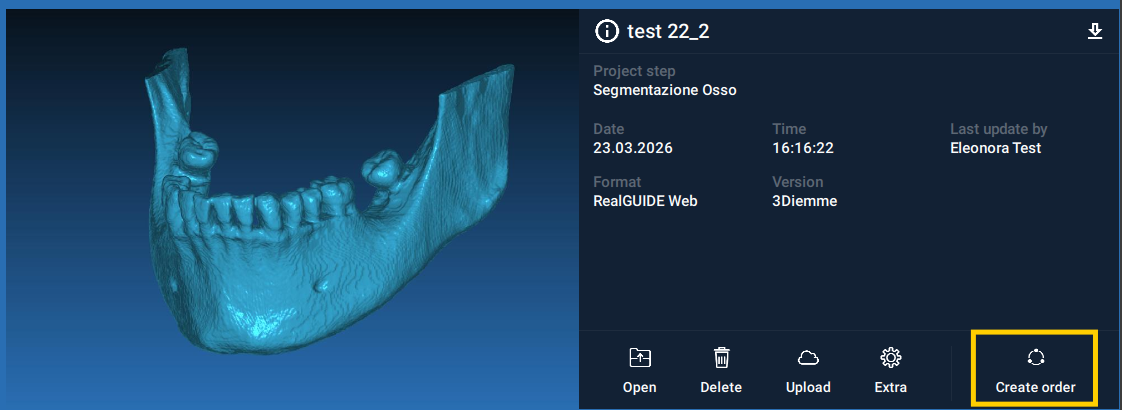Click the Extra gear icon
Screen dimensions: 1122x410
(890, 358)
